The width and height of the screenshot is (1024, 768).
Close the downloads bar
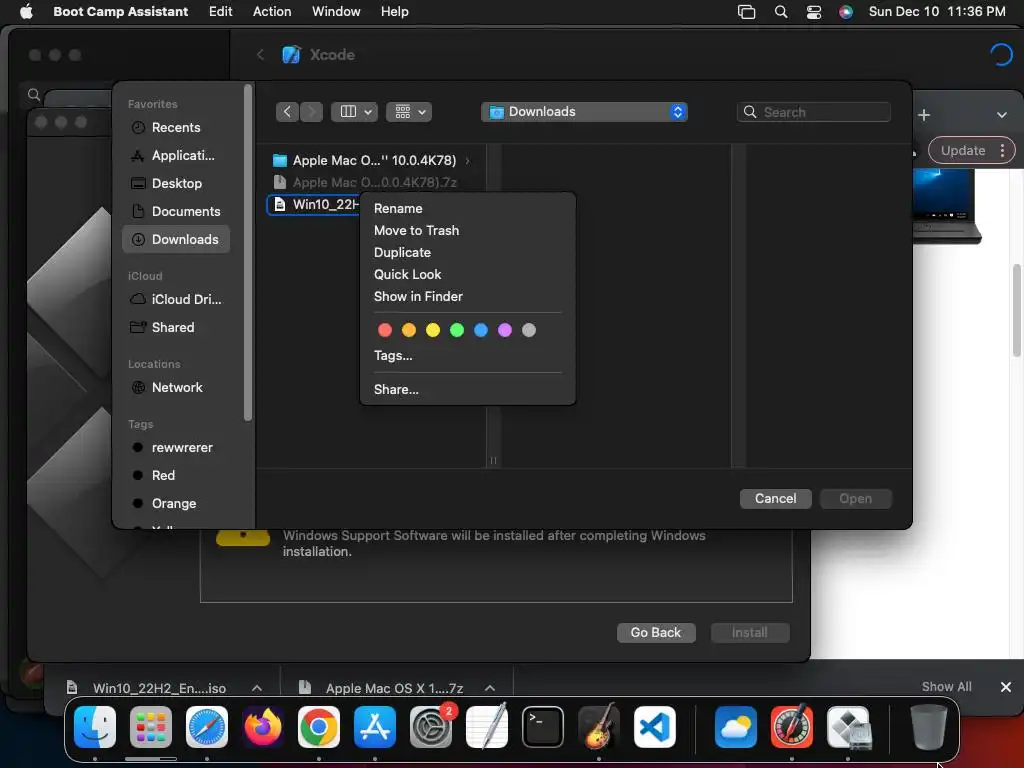tap(1006, 687)
